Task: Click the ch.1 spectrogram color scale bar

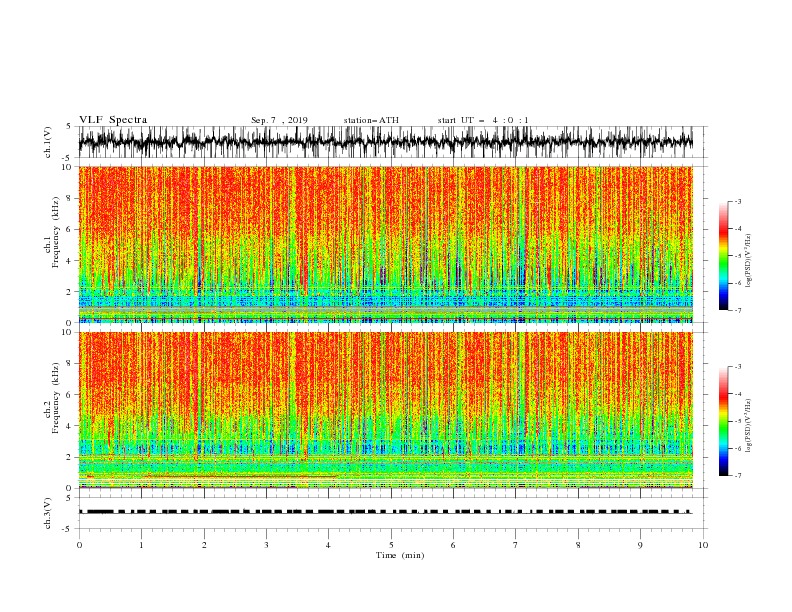Action: [723, 256]
